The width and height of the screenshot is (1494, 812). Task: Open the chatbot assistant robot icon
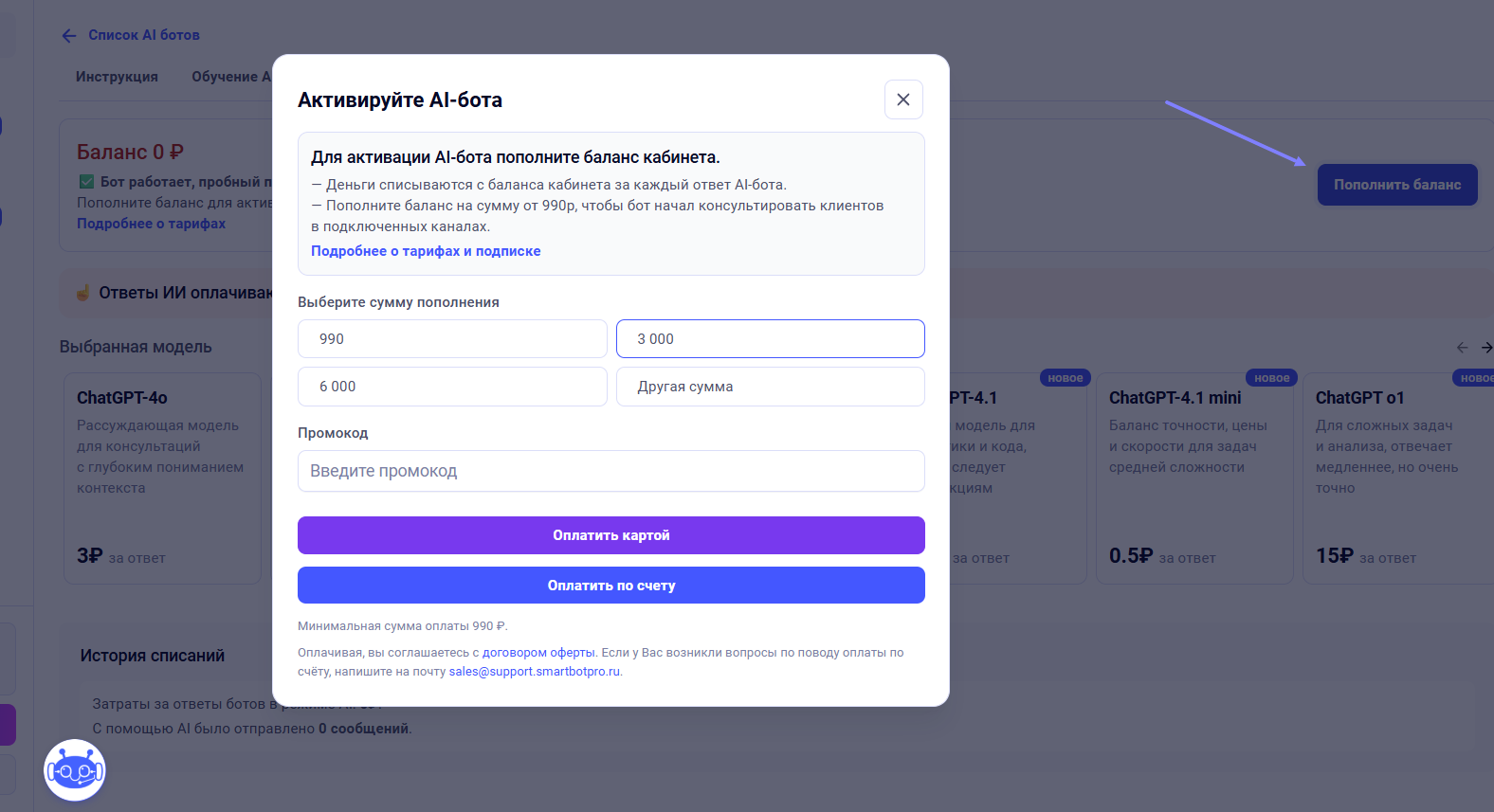(x=75, y=770)
